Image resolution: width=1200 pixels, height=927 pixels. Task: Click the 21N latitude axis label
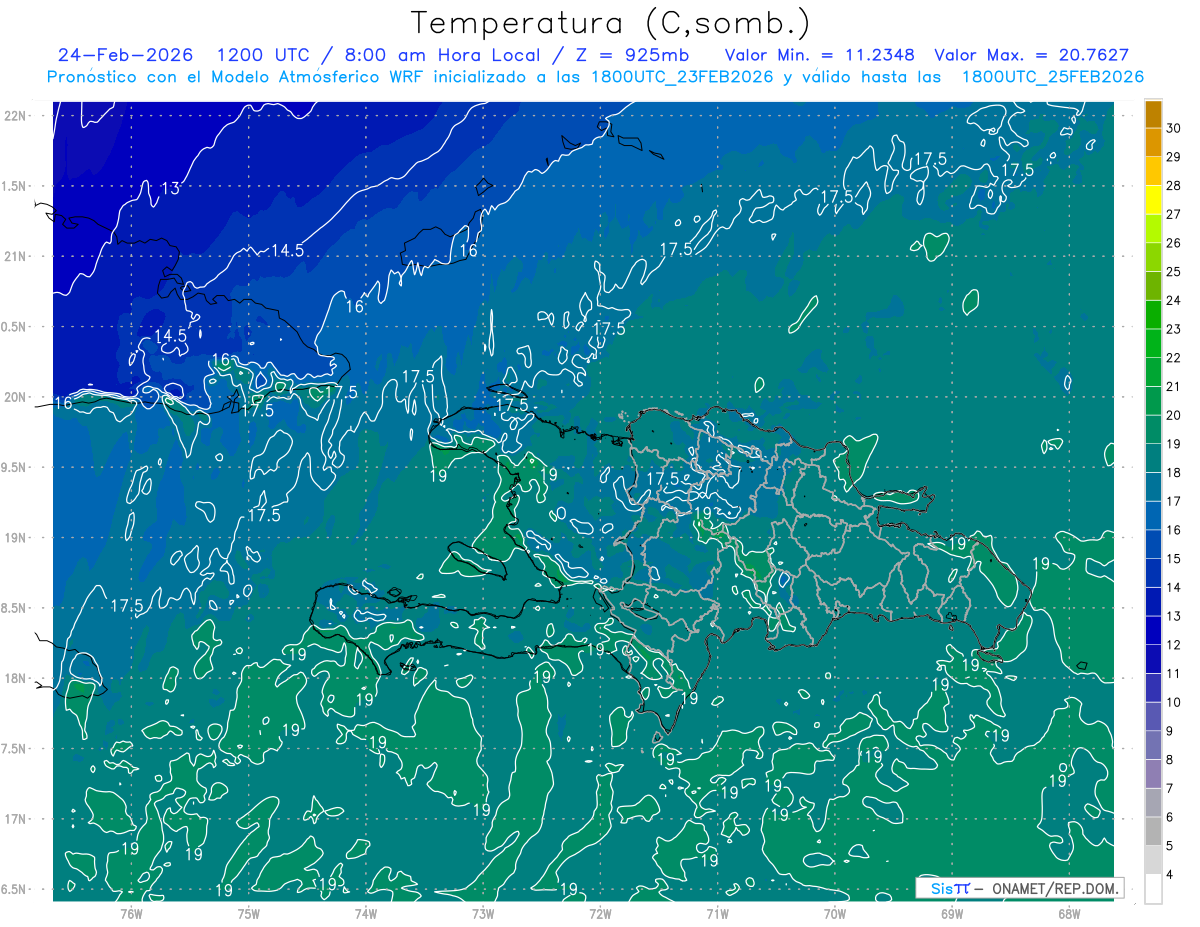[x=16, y=256]
